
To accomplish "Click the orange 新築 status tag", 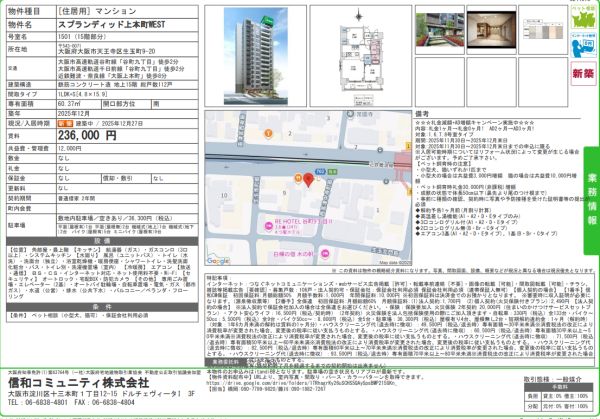I will pos(65,124).
